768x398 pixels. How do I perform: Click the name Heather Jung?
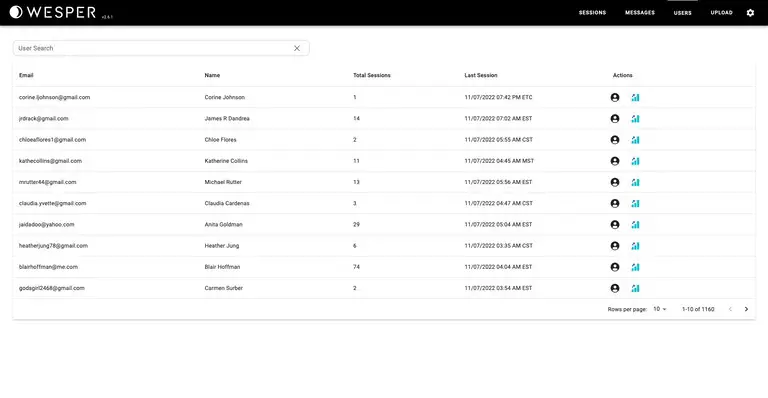221,246
